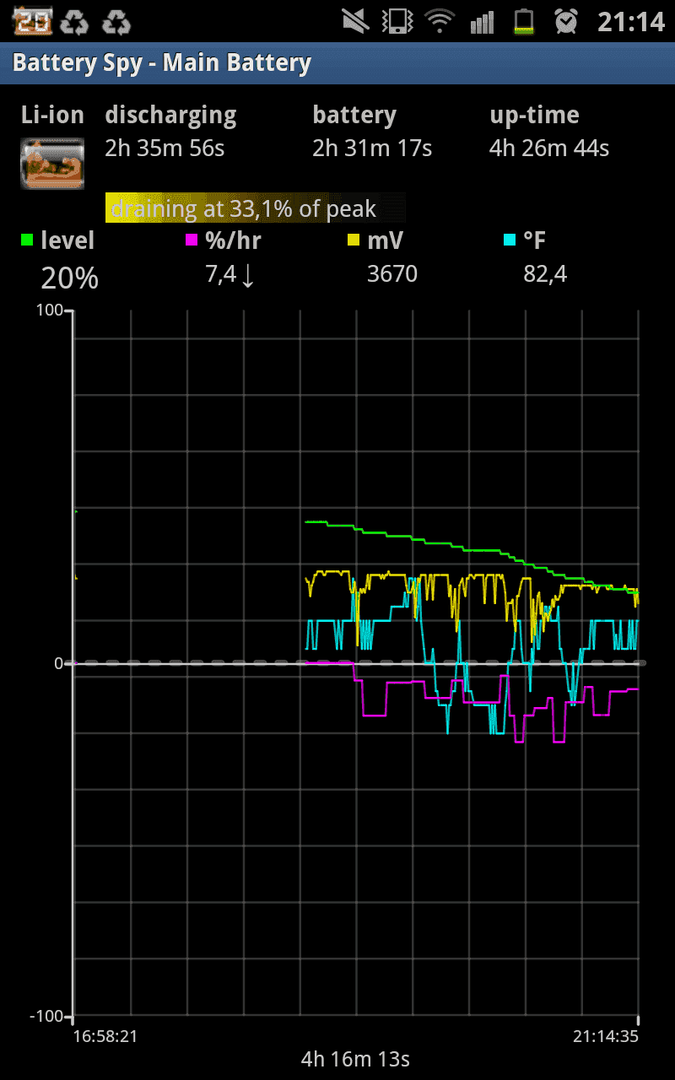The image size is (675, 1080).
Task: Tap the 'level' legend label
Action: click(x=68, y=240)
